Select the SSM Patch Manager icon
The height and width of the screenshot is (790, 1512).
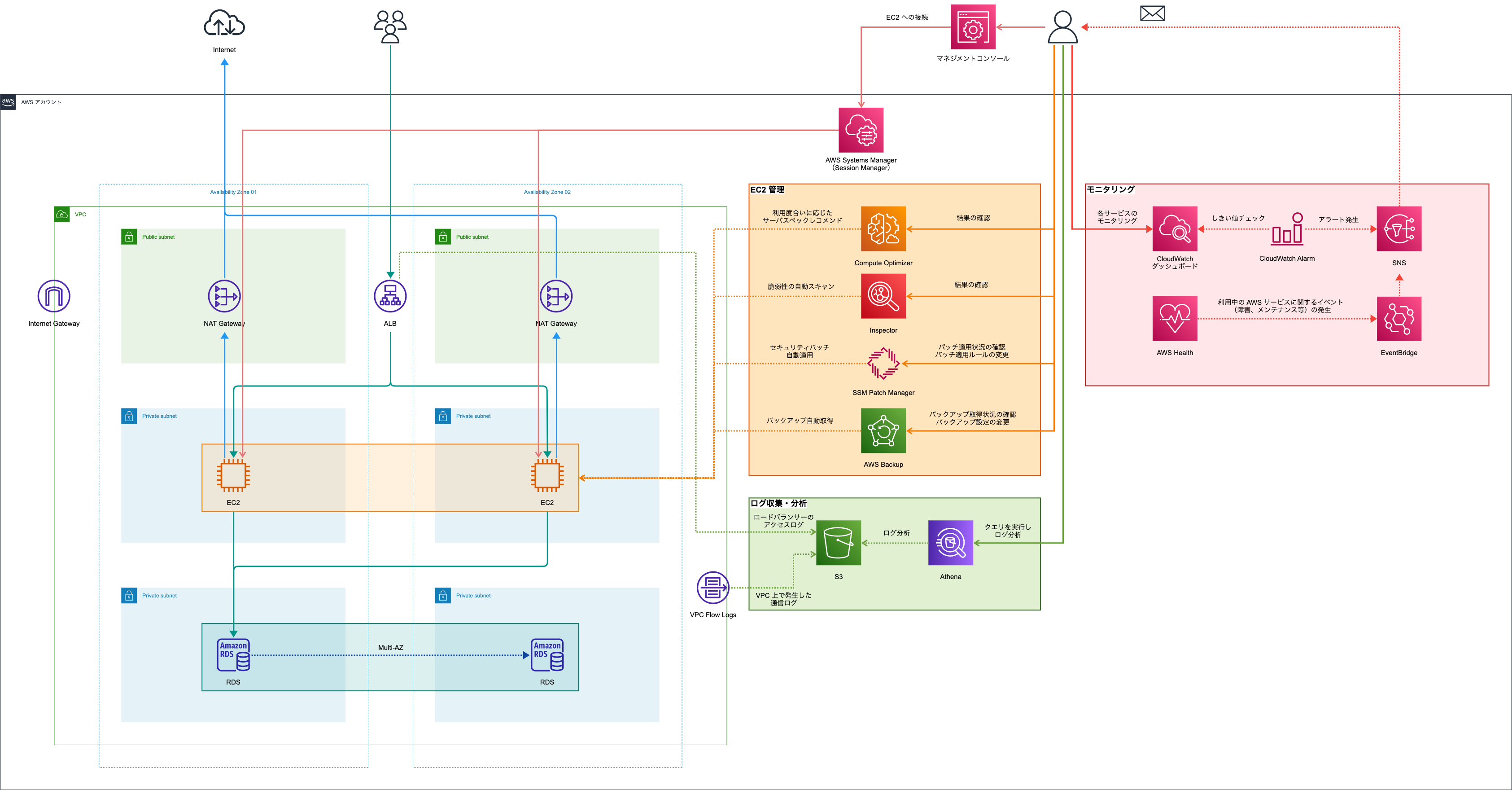pos(883,363)
